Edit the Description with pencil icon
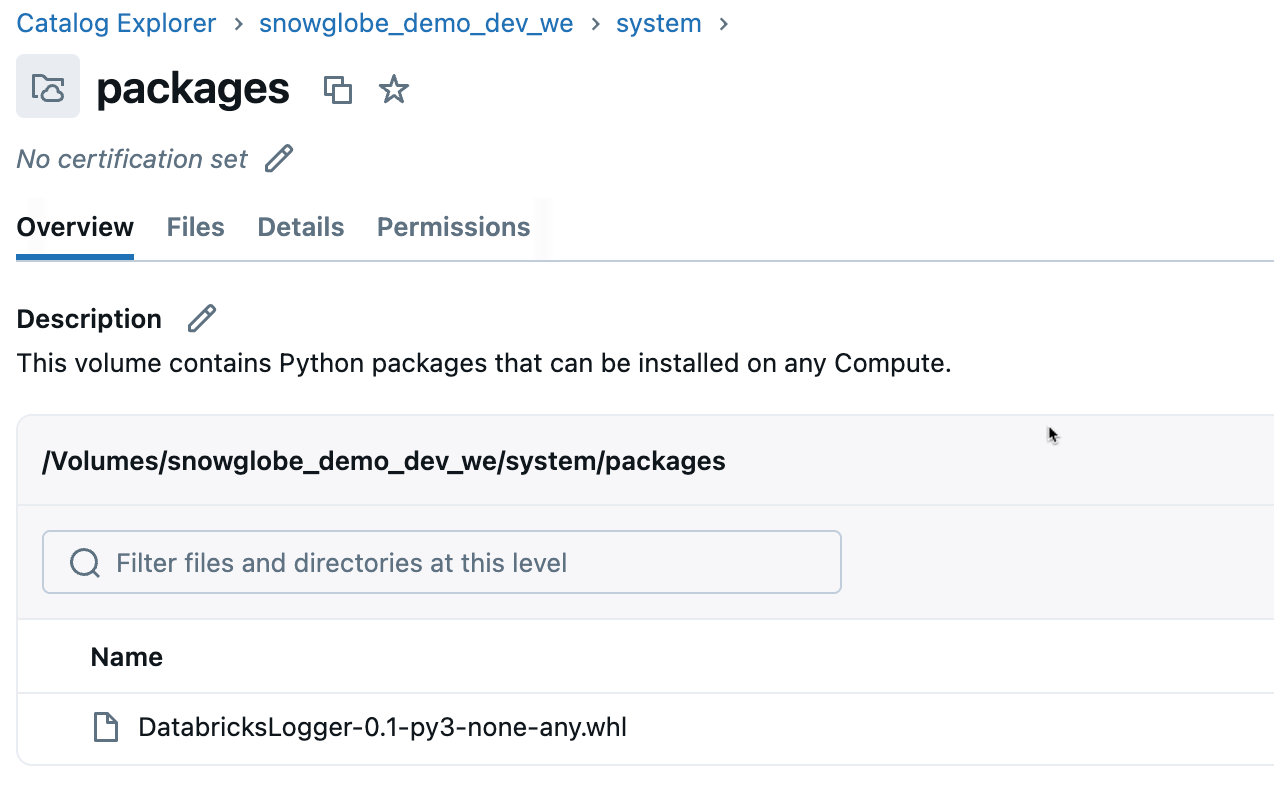Screen dimensions: 1274x790 pyautogui.click(x=202, y=319)
